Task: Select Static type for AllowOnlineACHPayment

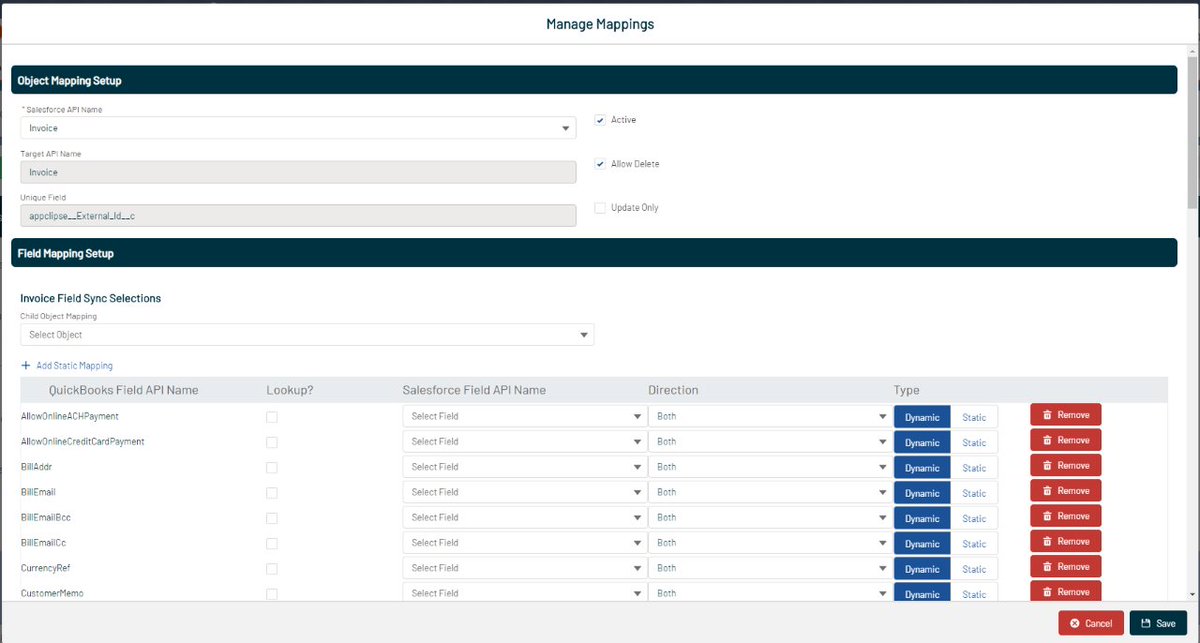Action: click(x=974, y=417)
